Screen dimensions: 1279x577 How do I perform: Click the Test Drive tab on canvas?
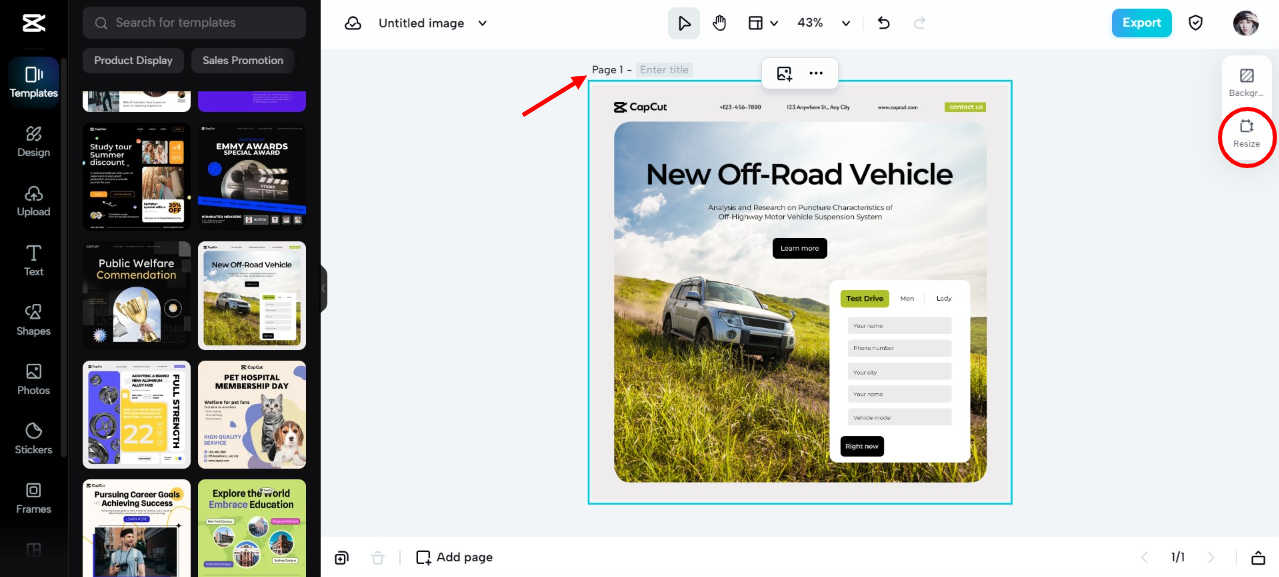point(865,298)
